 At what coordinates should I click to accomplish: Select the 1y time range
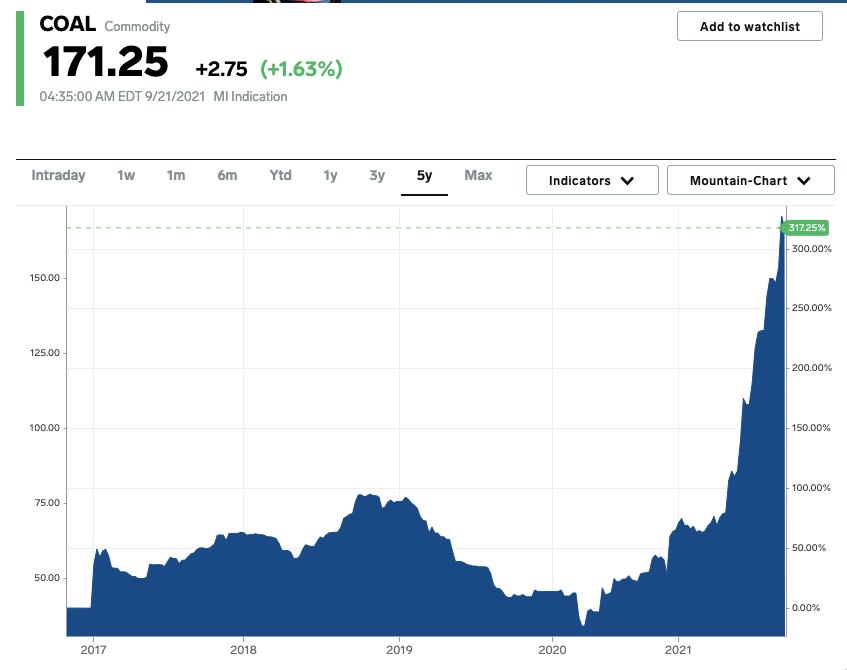(330, 175)
